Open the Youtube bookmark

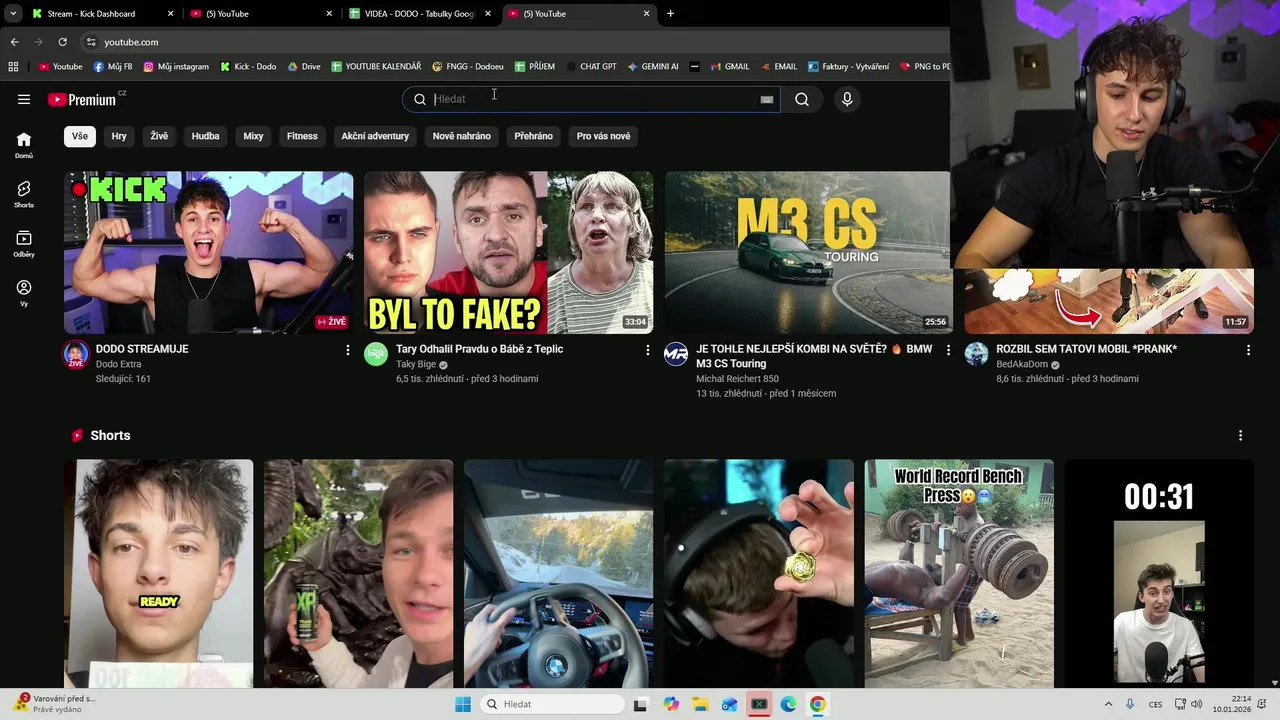coord(60,66)
